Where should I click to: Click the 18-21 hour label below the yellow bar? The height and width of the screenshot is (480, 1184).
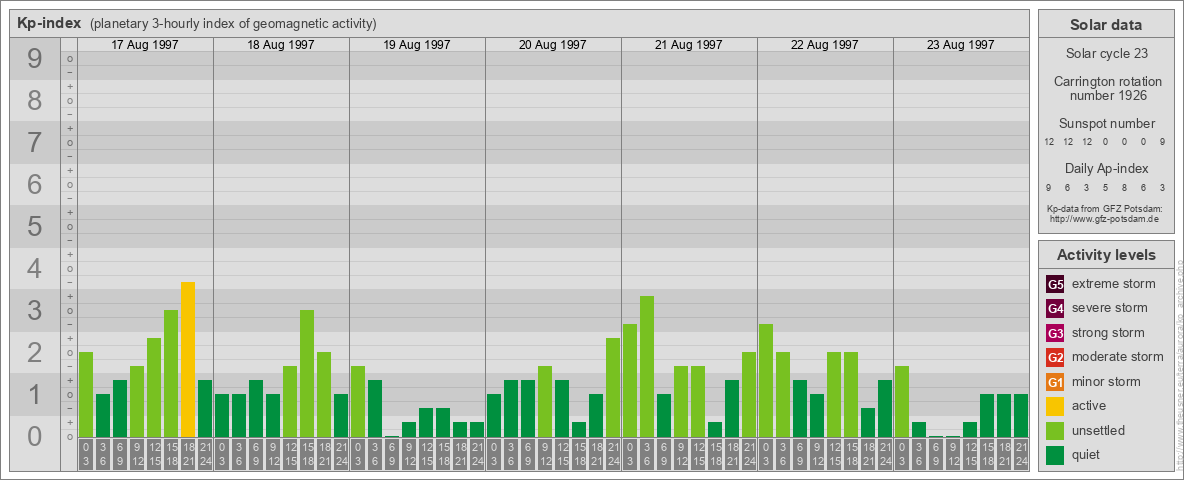[188, 455]
